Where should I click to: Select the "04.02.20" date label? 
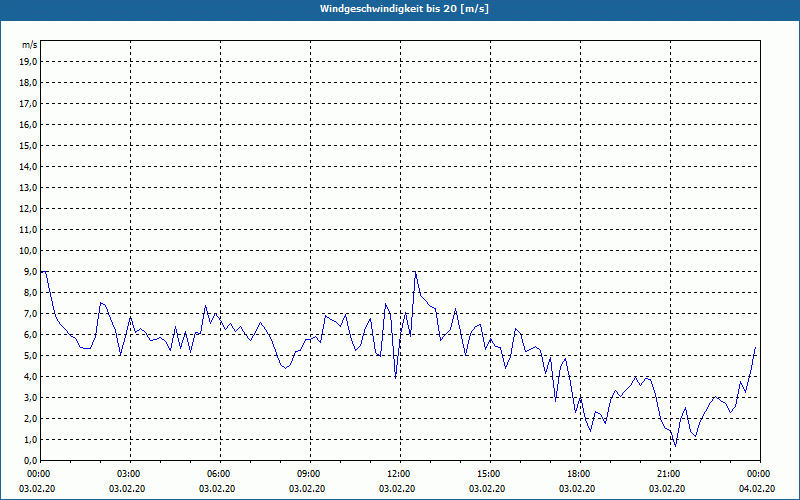[757, 489]
